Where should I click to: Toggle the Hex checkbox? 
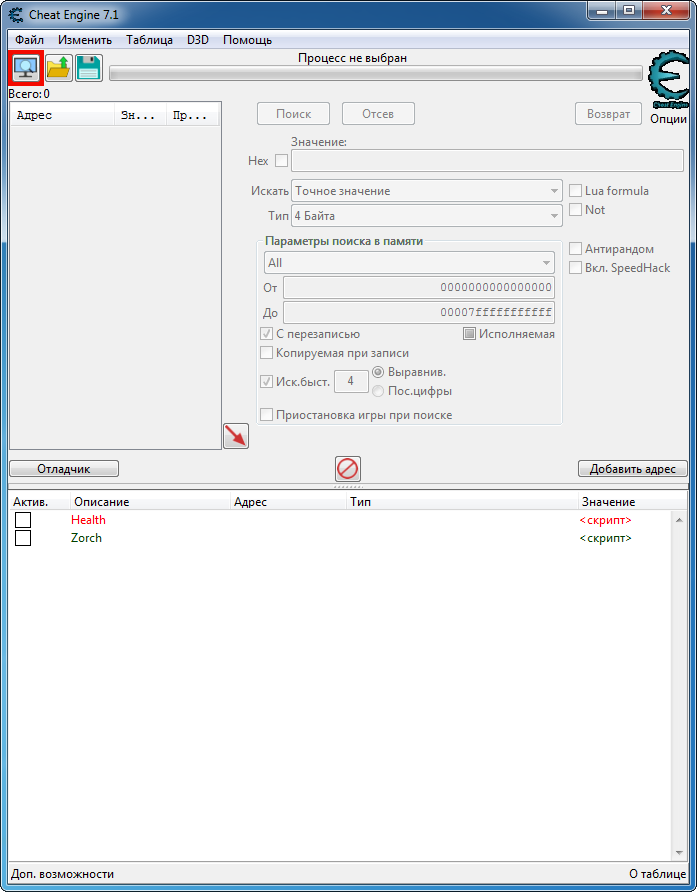[281, 161]
